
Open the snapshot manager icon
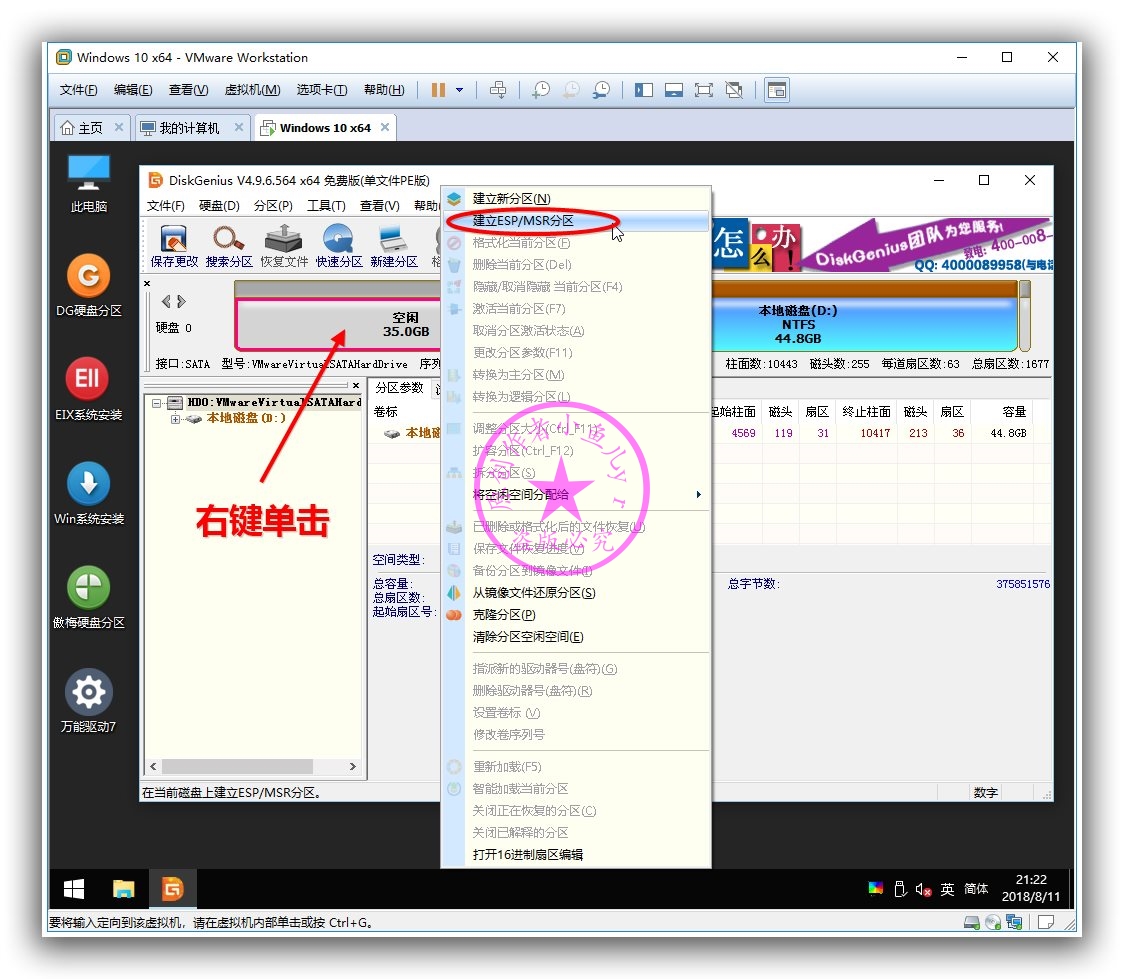coord(601,90)
